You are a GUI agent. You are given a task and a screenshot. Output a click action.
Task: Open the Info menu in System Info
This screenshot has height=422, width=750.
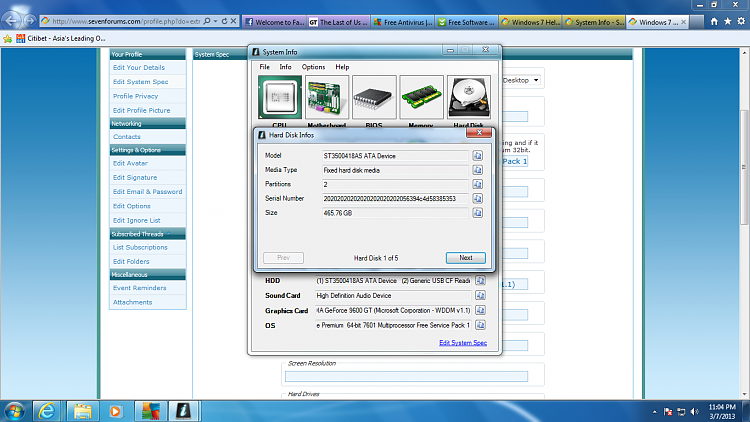(285, 67)
